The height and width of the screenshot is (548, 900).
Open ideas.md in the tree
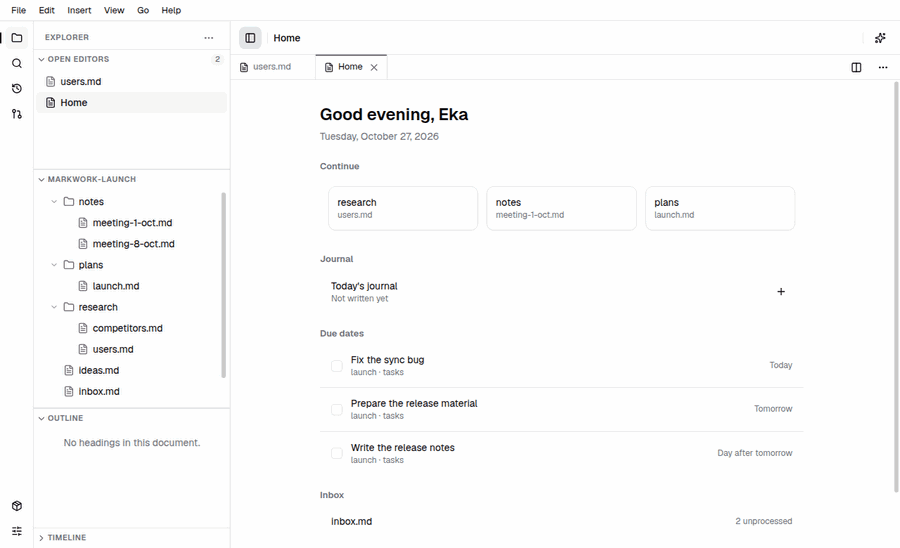tap(99, 370)
